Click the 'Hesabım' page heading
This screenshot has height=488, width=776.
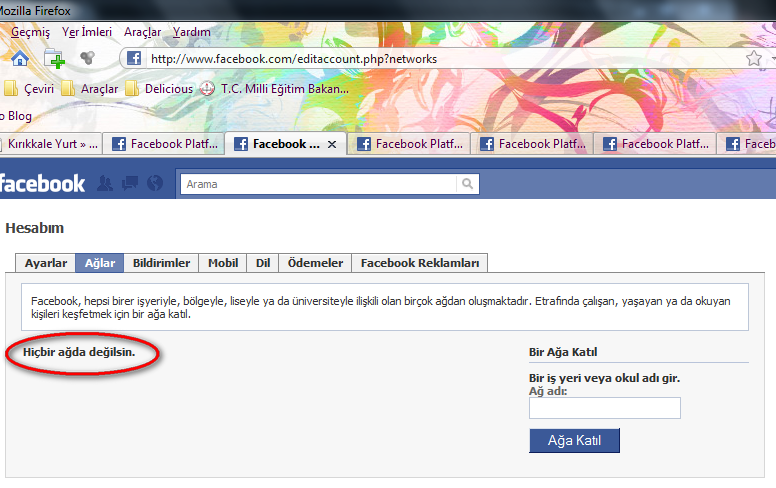tap(35, 228)
